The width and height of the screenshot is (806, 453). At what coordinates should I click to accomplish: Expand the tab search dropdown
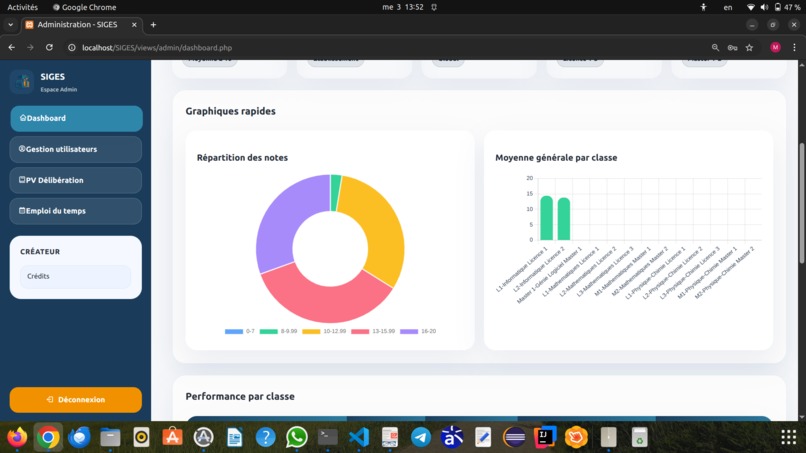coord(10,25)
